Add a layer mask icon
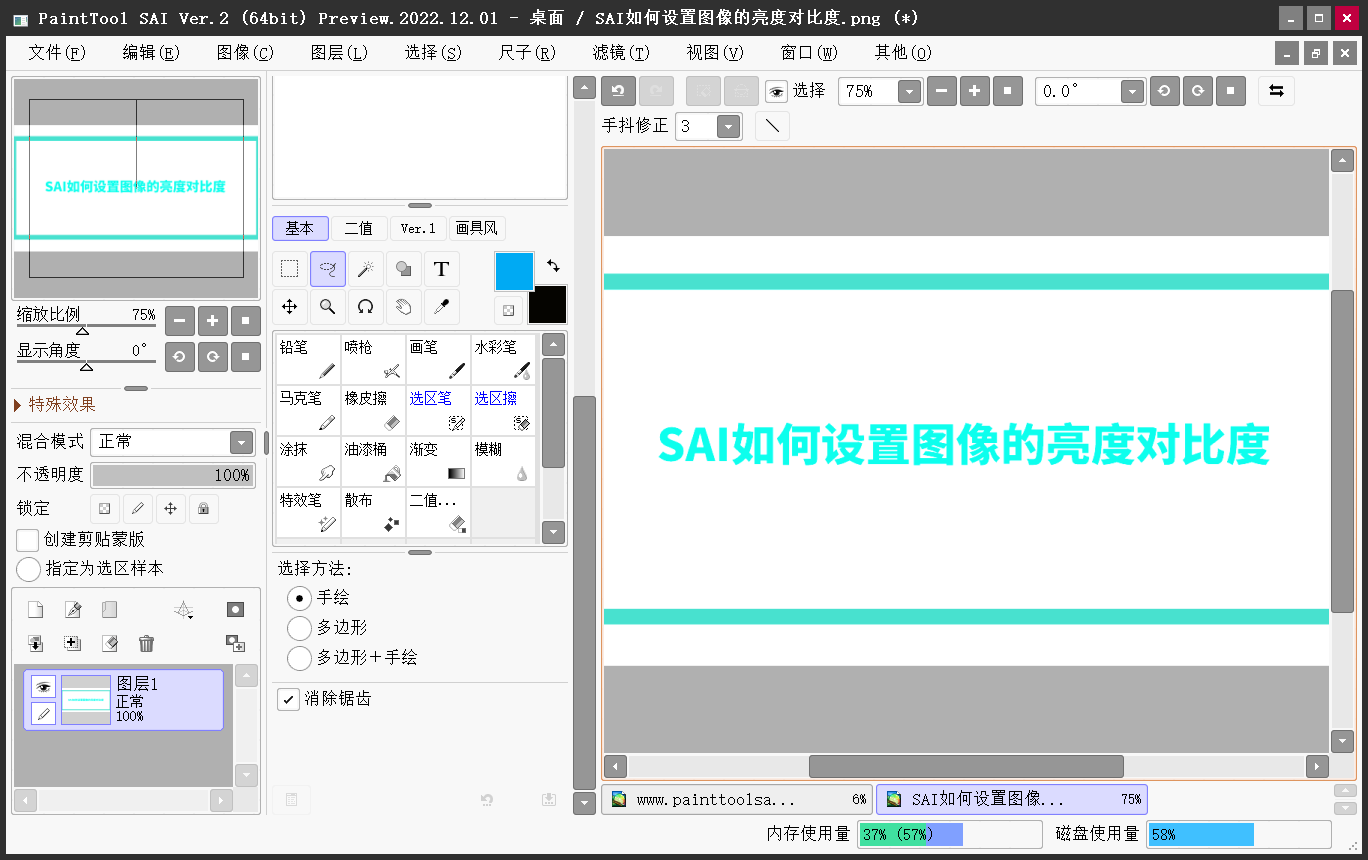The width and height of the screenshot is (1368, 860). (x=235, y=609)
